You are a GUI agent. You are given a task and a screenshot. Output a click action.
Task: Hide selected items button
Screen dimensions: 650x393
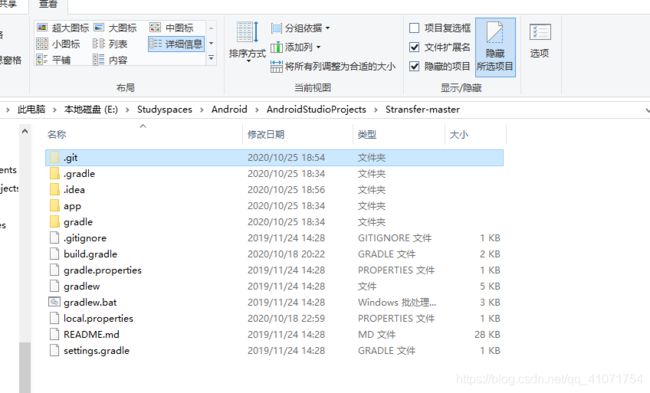(495, 47)
